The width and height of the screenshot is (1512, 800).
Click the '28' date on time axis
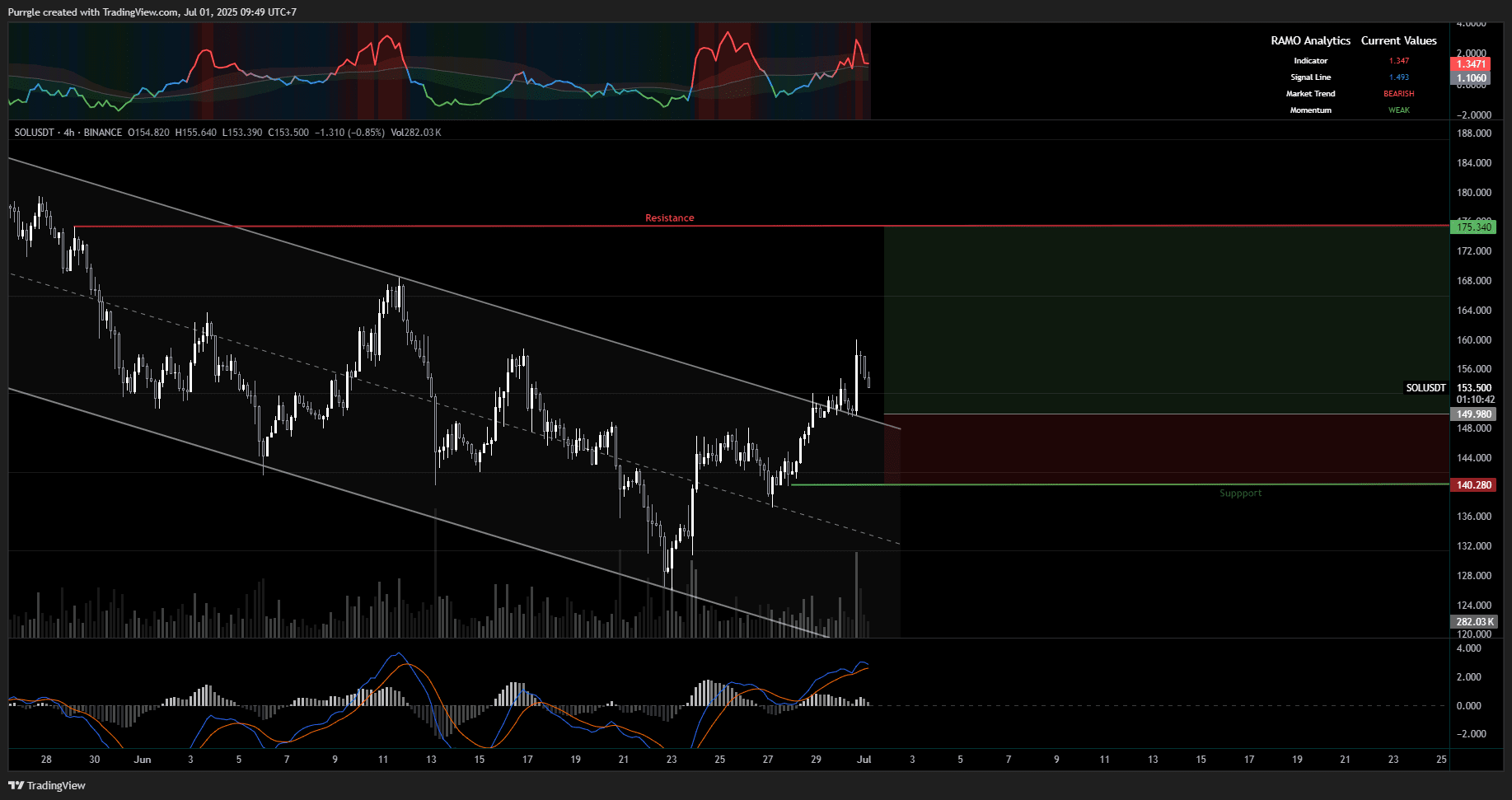click(x=46, y=760)
